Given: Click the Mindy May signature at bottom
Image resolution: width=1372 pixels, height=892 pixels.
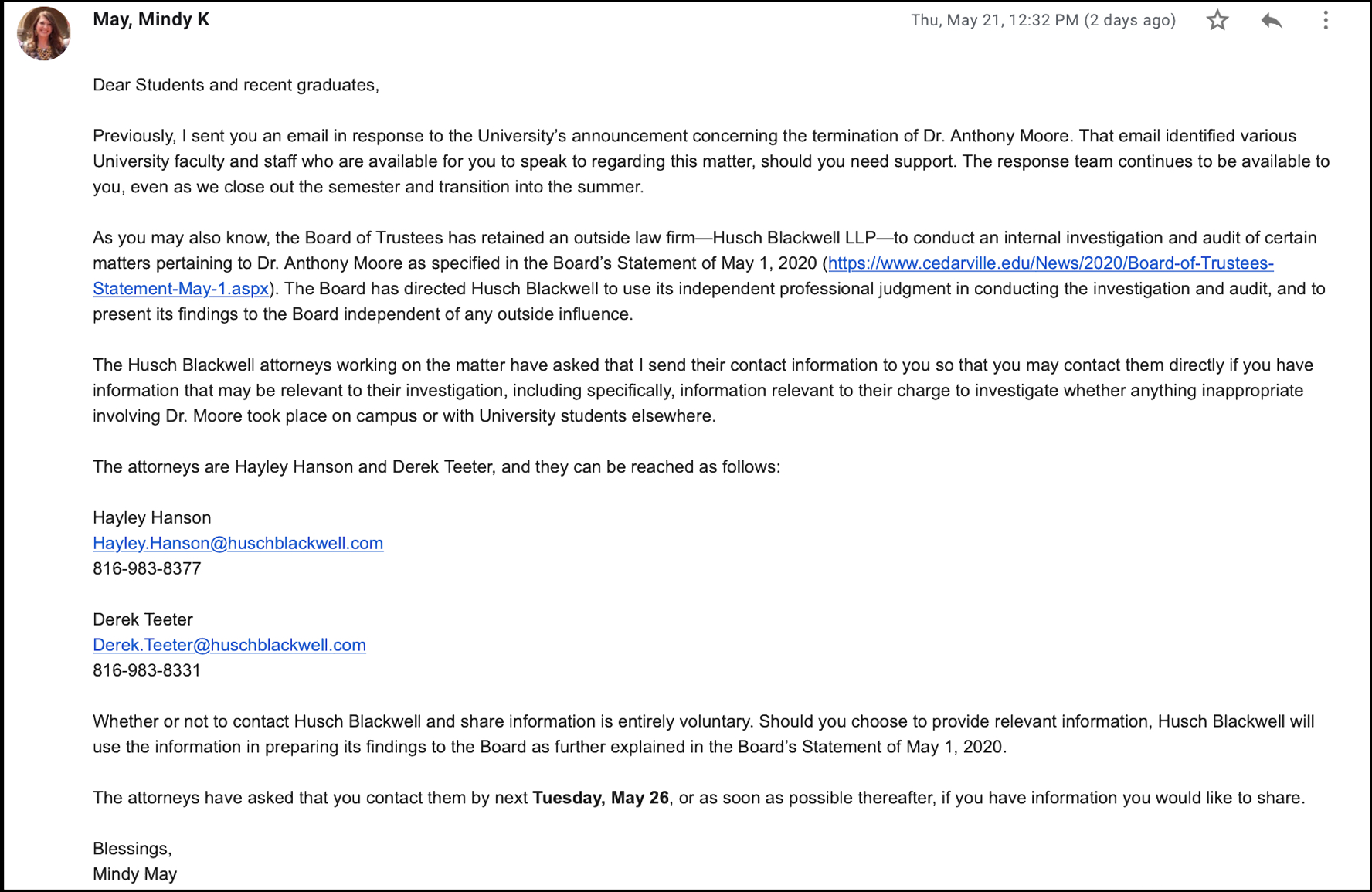Looking at the screenshot, I should (135, 874).
